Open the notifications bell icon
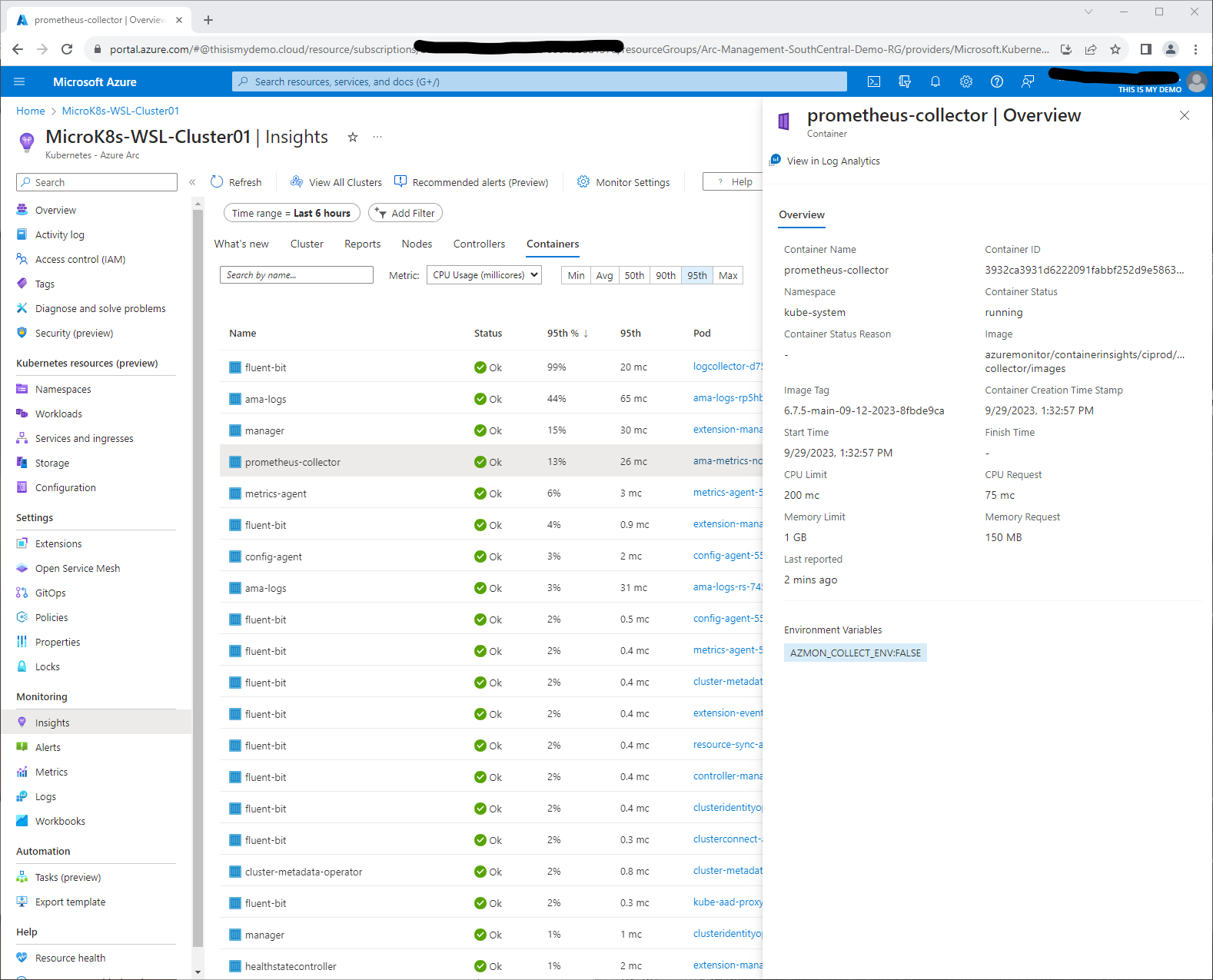The width and height of the screenshot is (1213, 980). 936,81
